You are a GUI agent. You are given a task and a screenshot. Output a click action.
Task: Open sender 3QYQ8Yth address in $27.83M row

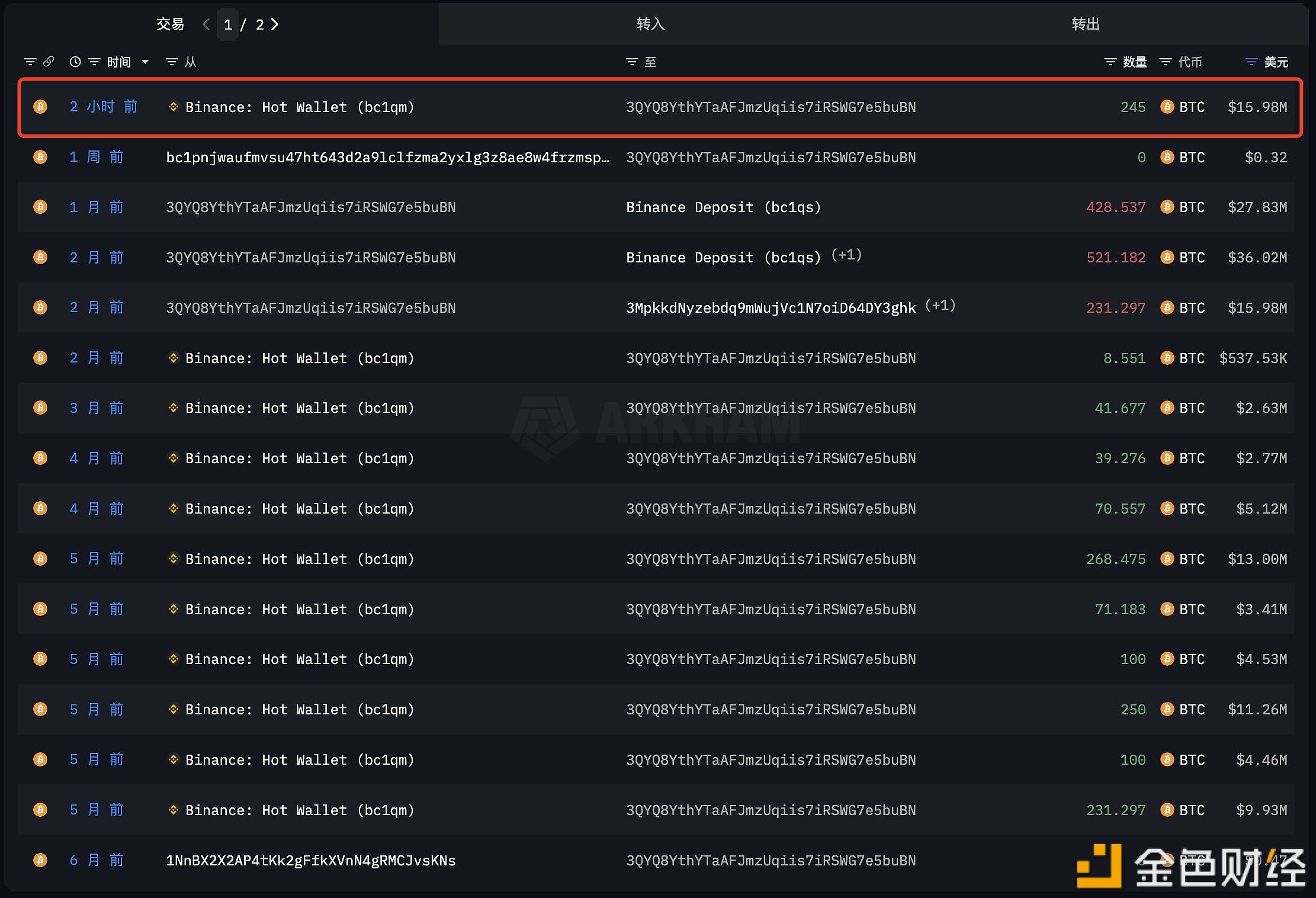[x=311, y=207]
